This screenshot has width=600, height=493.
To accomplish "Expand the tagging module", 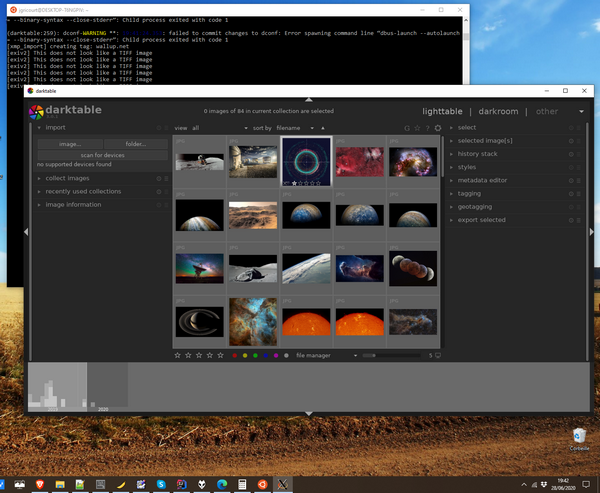I will coord(451,194).
